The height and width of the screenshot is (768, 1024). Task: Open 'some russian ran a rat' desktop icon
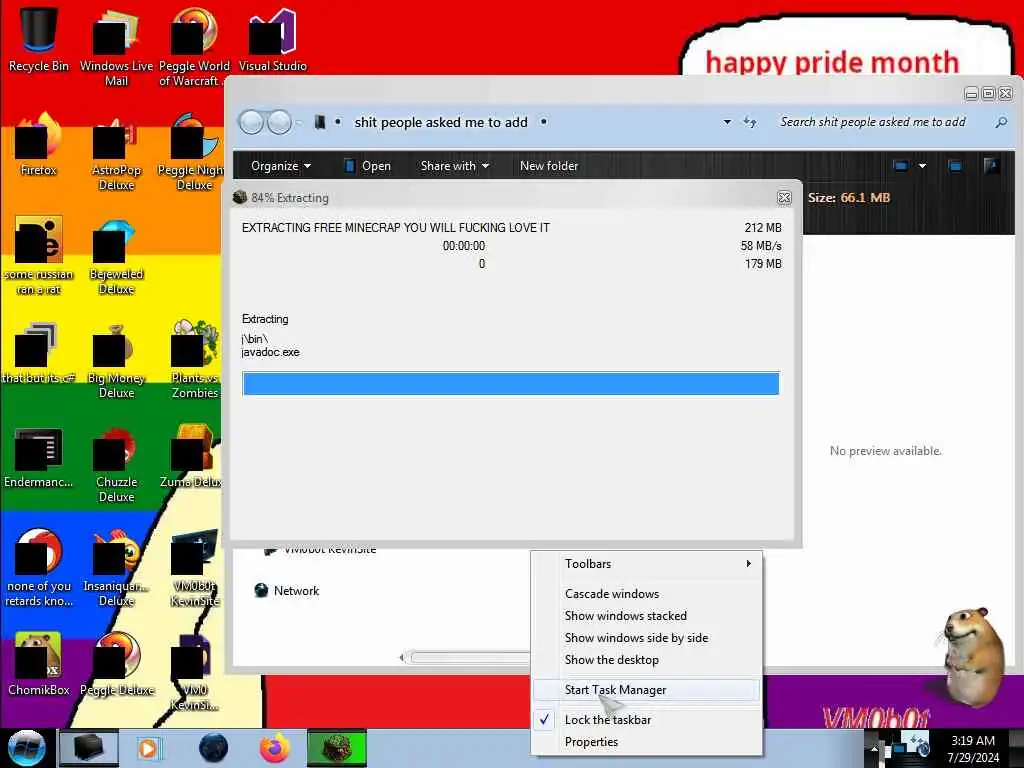click(x=38, y=256)
